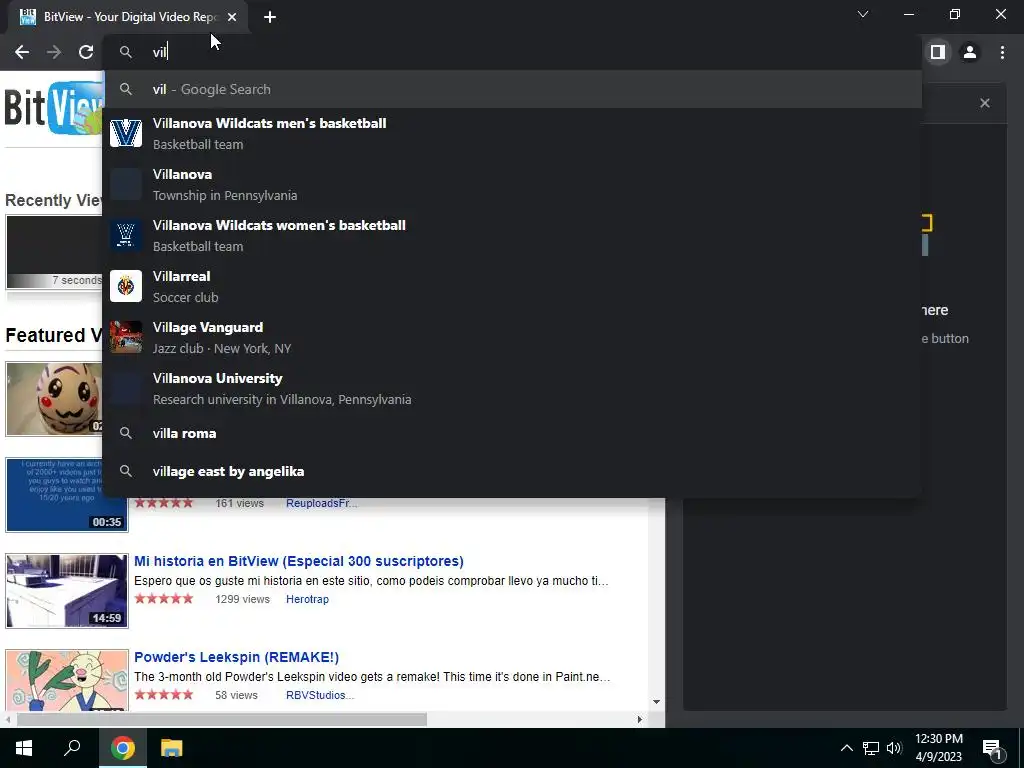The height and width of the screenshot is (768, 1024).
Task: Open the 14:59 video thumbnail
Action: (67, 591)
